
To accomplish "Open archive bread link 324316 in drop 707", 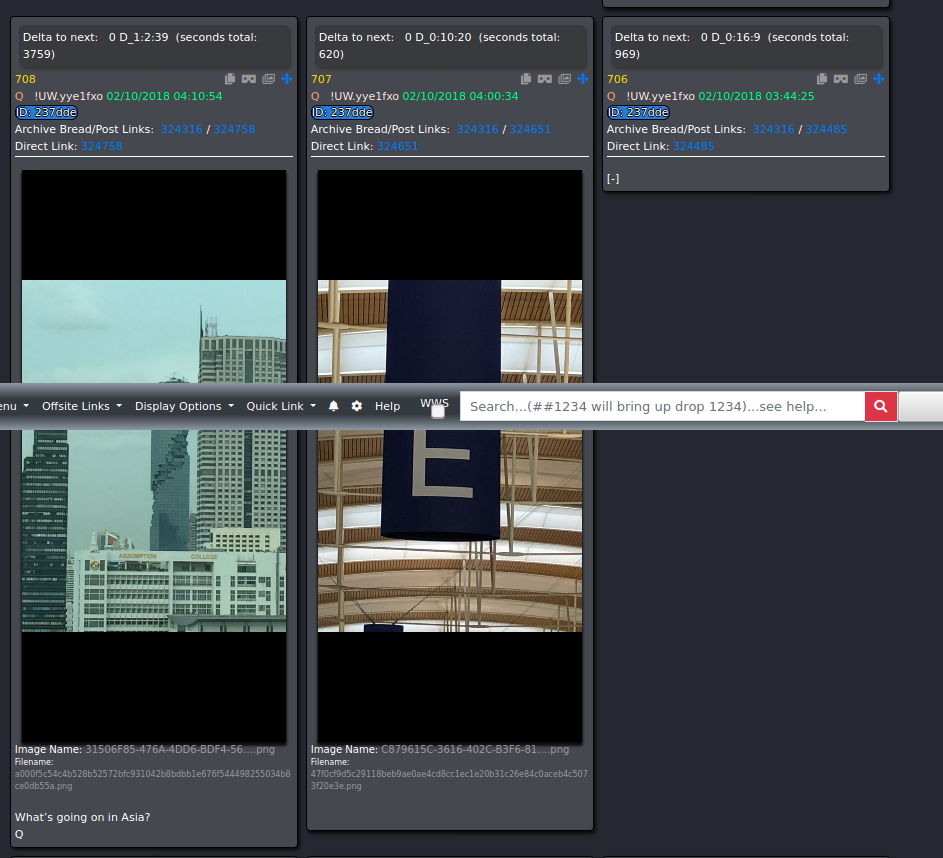I will pyautogui.click(x=478, y=129).
